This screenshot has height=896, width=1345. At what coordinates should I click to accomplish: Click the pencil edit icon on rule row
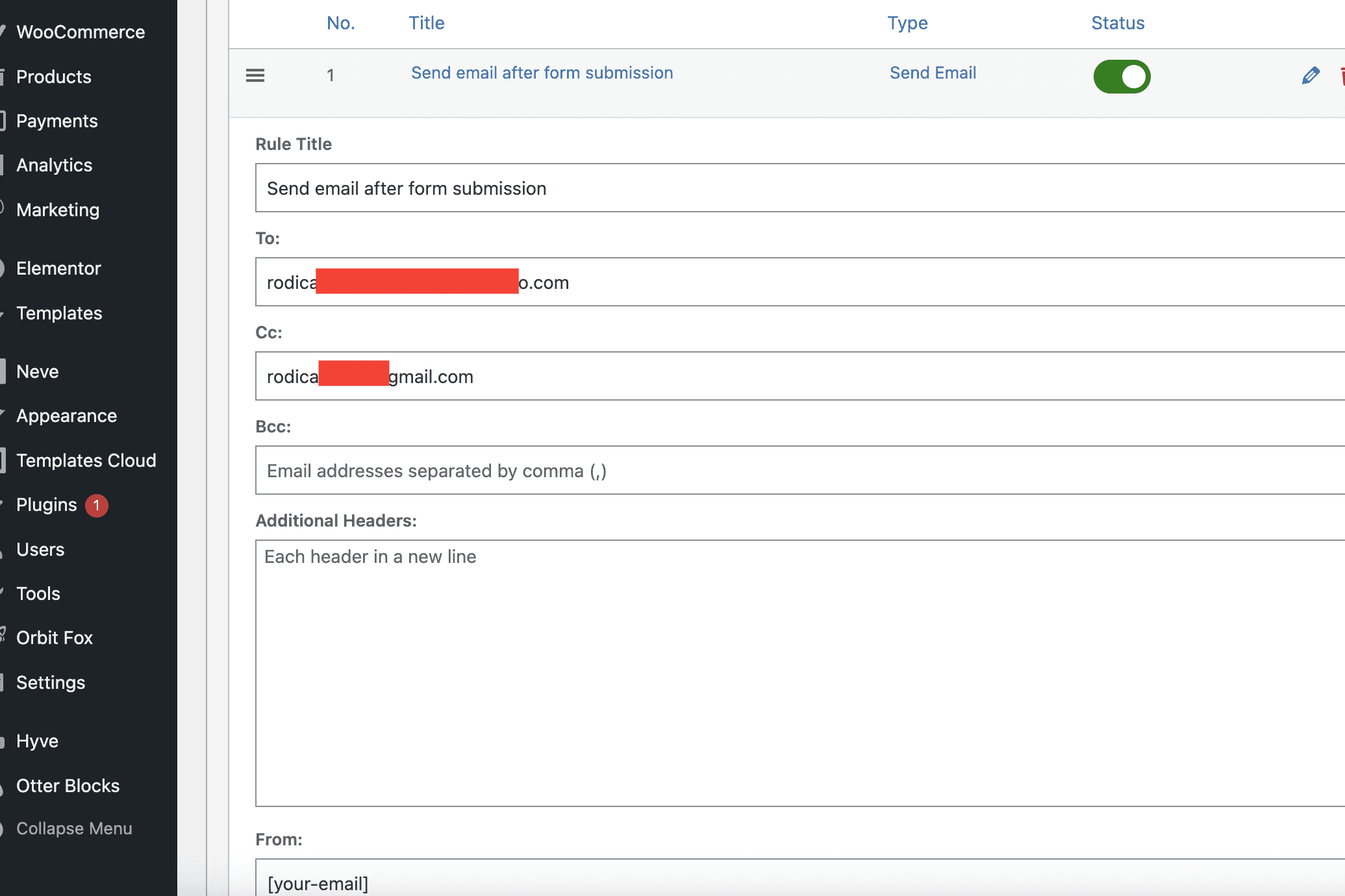(x=1310, y=76)
